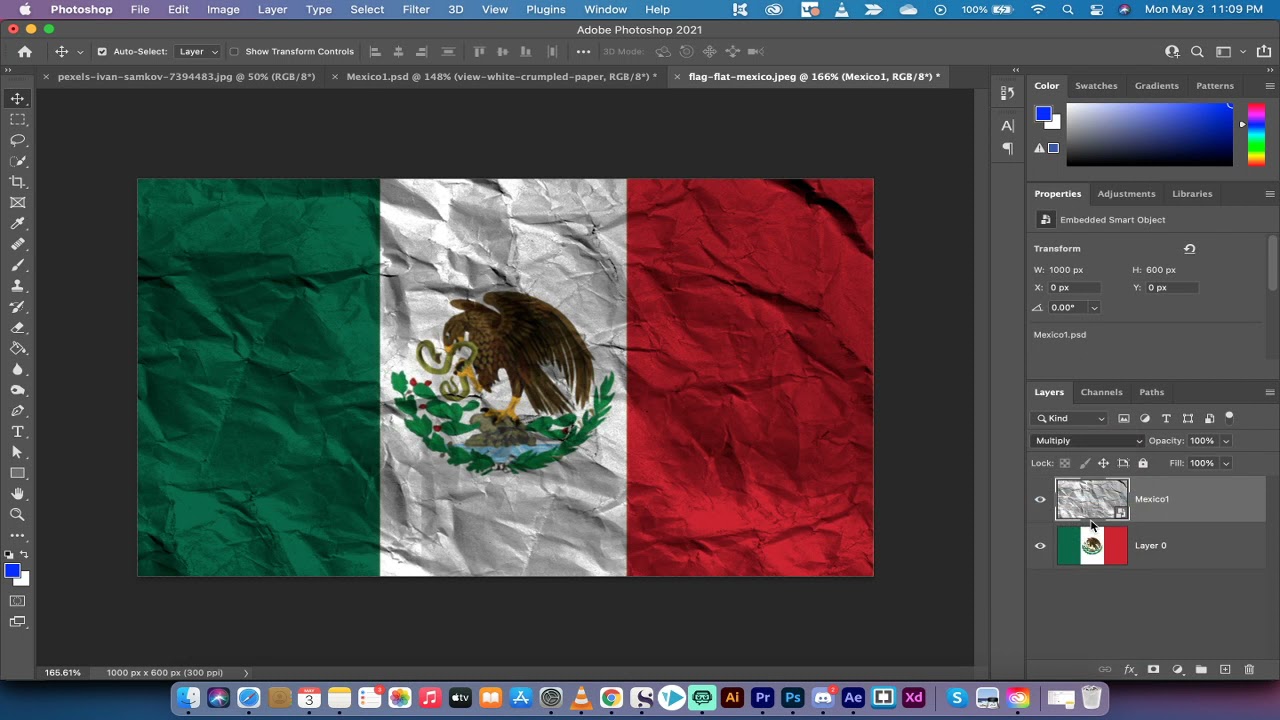
Task: Select the Eyedropper tool
Action: (x=17, y=223)
